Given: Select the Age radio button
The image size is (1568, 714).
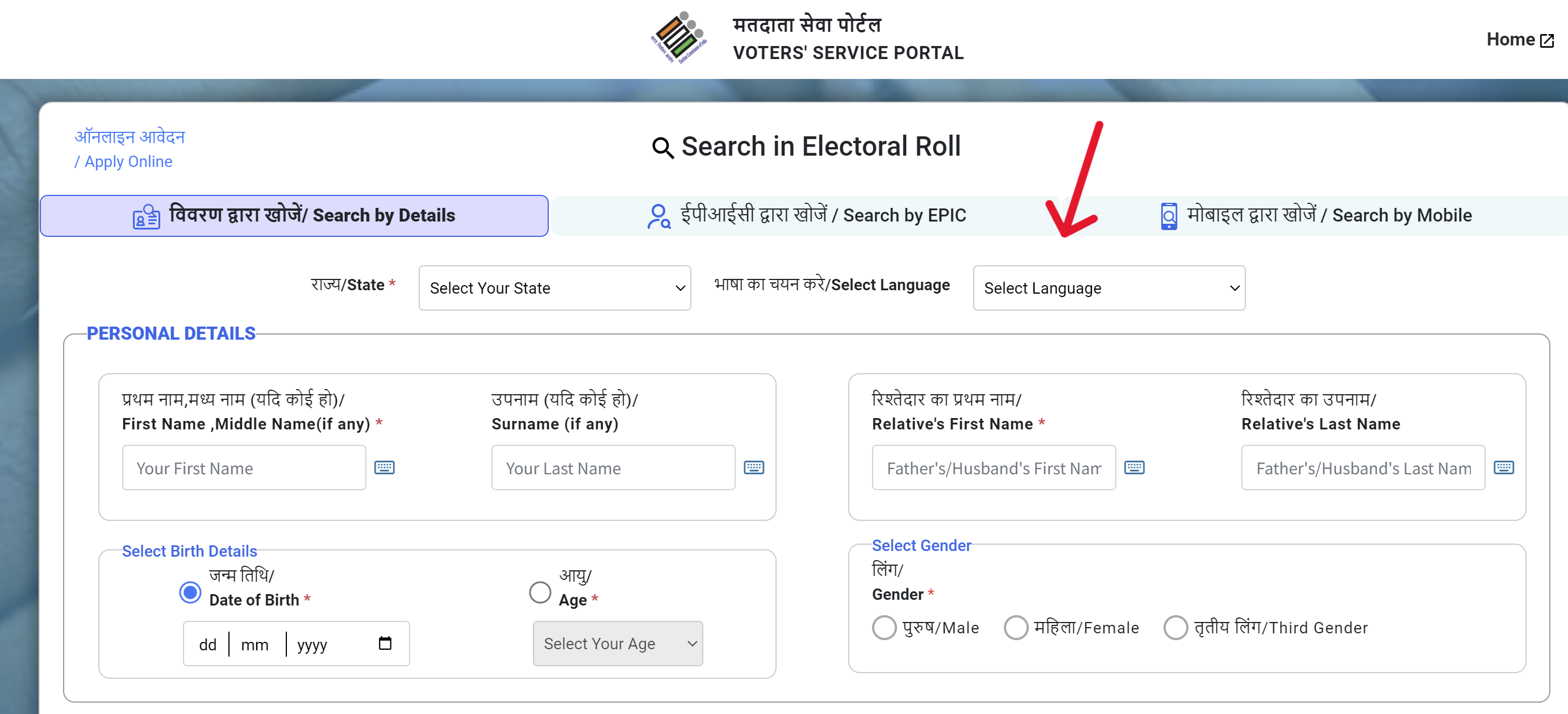Looking at the screenshot, I should (539, 592).
